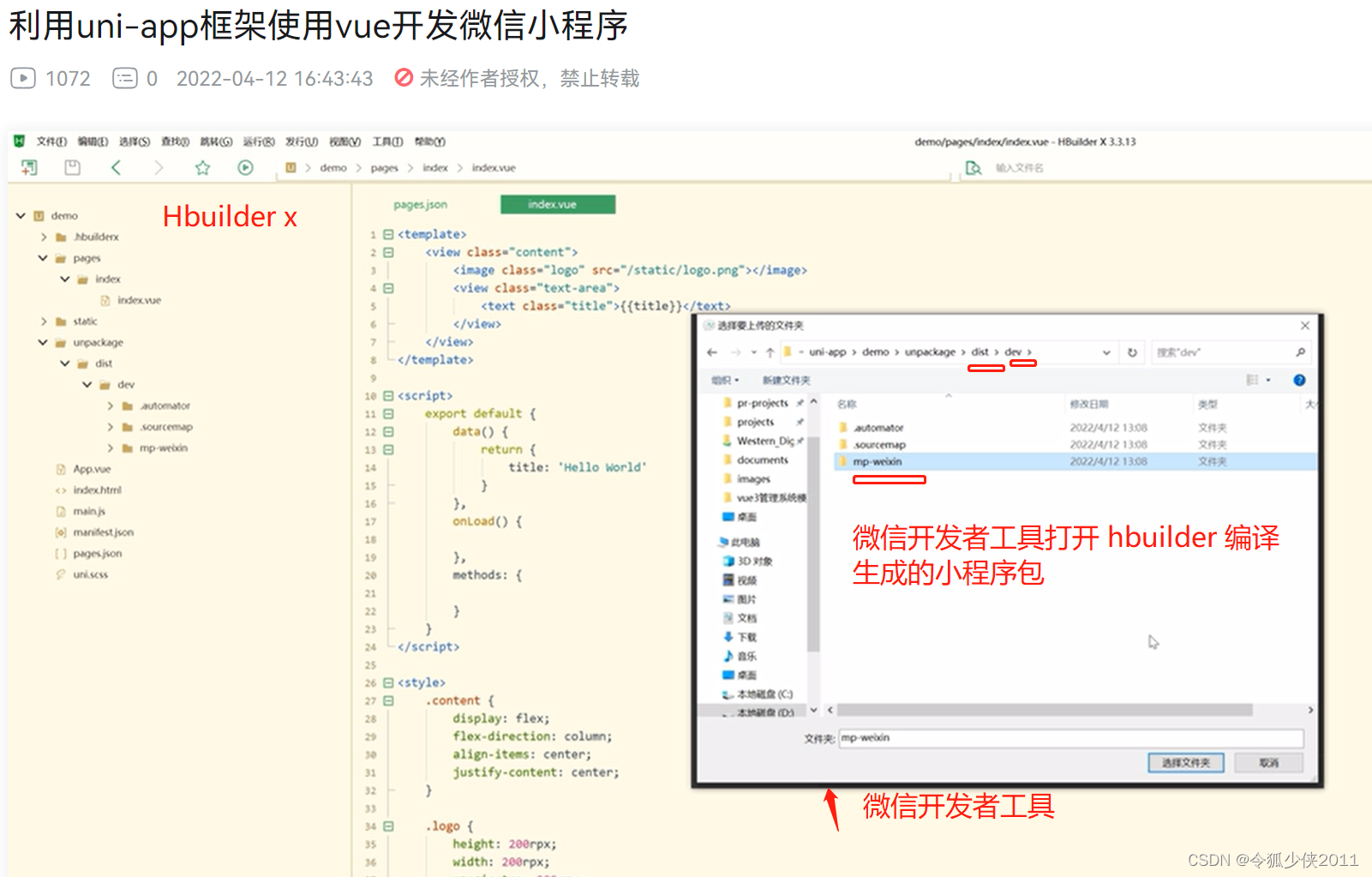Expand the .sourcemap folder in tree
The height and width of the screenshot is (877, 1372).
coord(110,427)
